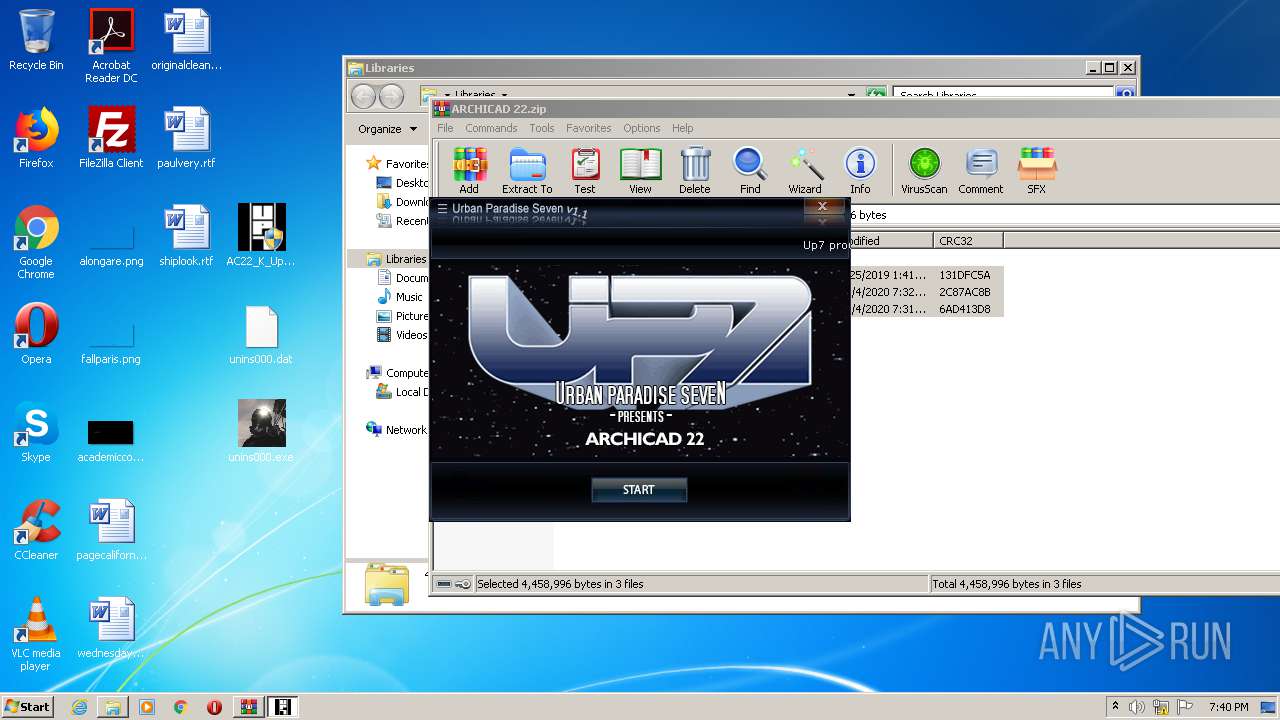Image resolution: width=1280 pixels, height=720 pixels.
Task: Click the Windows Media Player taskbar icon
Action: [x=147, y=707]
